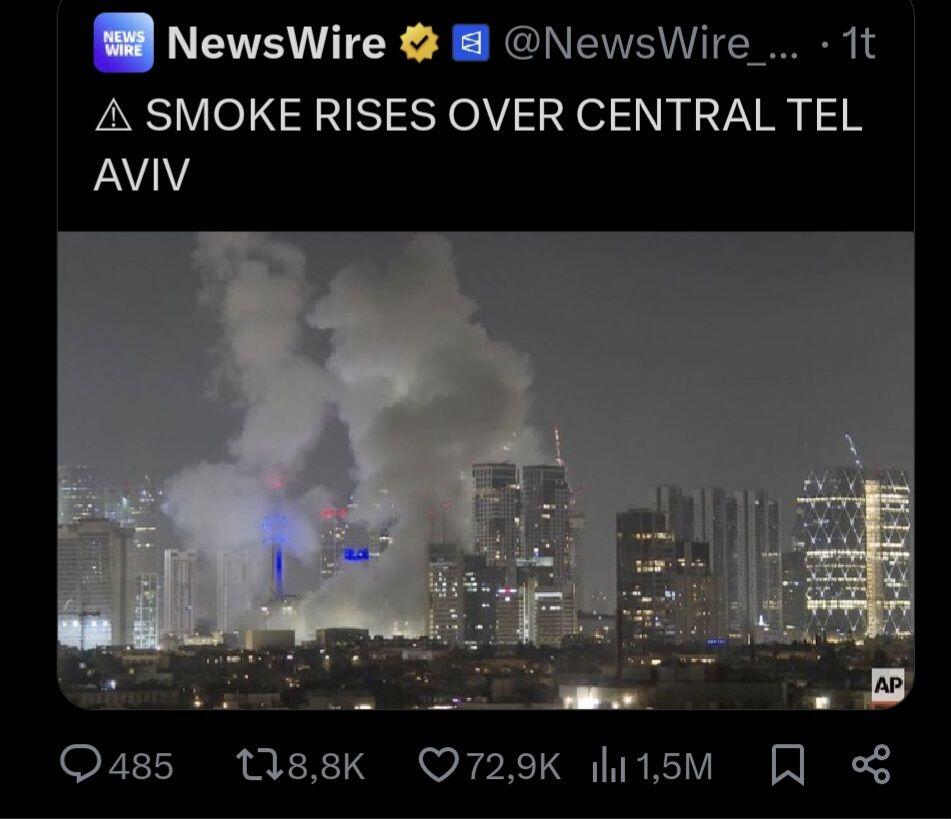Image resolution: width=951 pixels, height=819 pixels.
Task: Tap the AP watermark on the photo
Action: [888, 686]
